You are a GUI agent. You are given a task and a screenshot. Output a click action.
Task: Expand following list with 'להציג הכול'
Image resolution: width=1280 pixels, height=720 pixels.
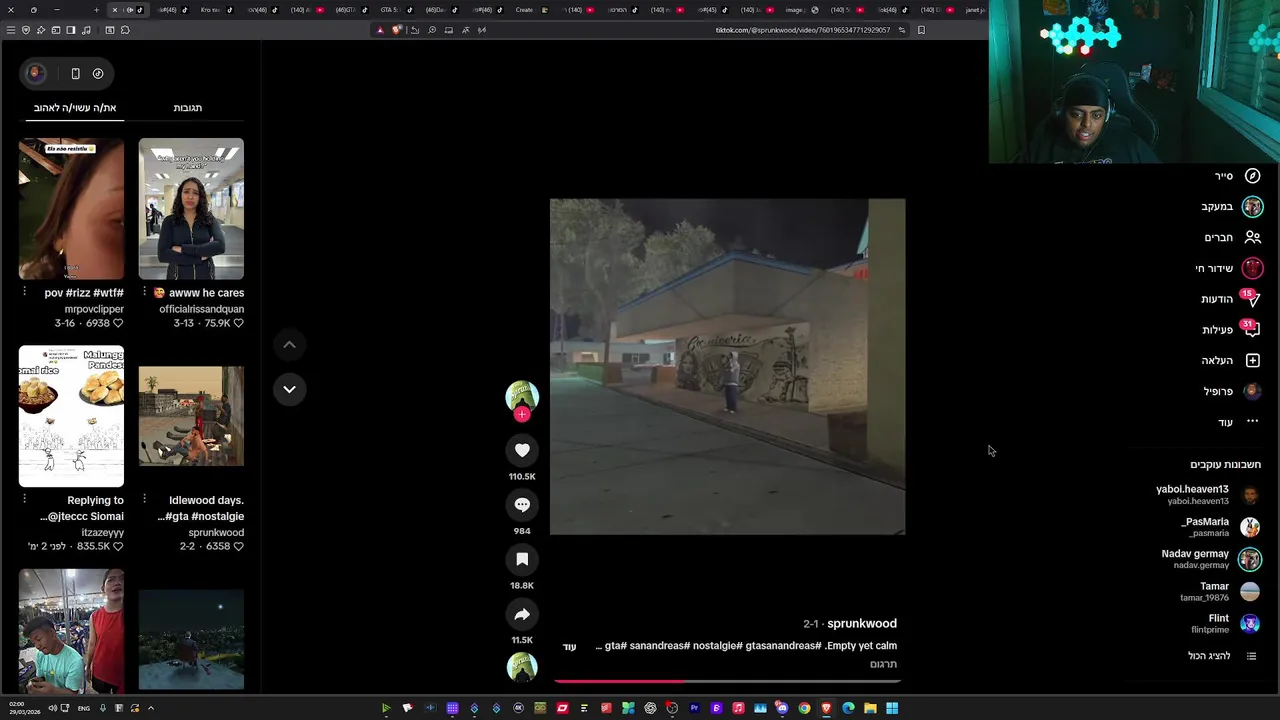(x=1223, y=656)
